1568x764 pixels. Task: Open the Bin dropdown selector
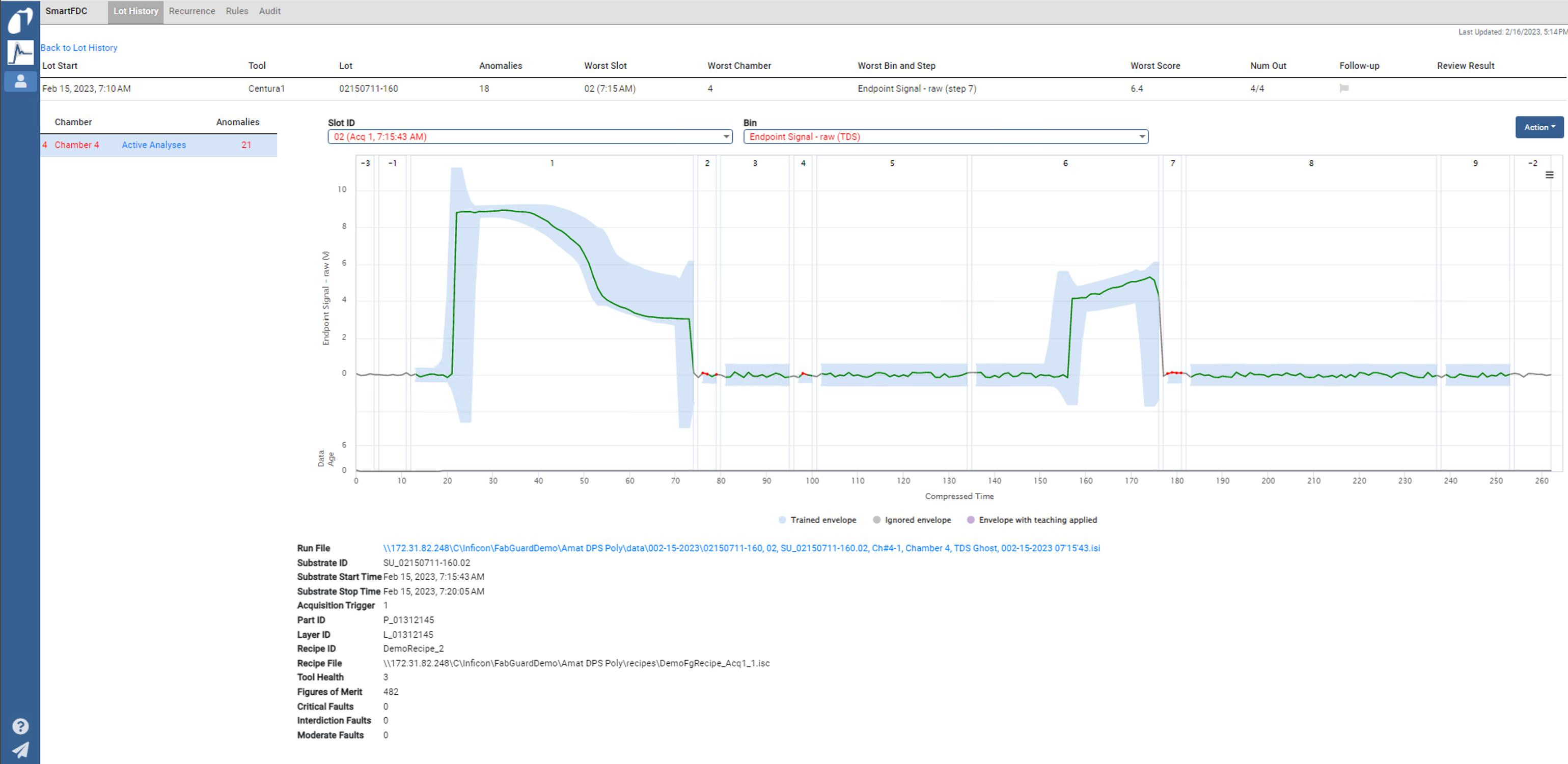pyautogui.click(x=945, y=137)
